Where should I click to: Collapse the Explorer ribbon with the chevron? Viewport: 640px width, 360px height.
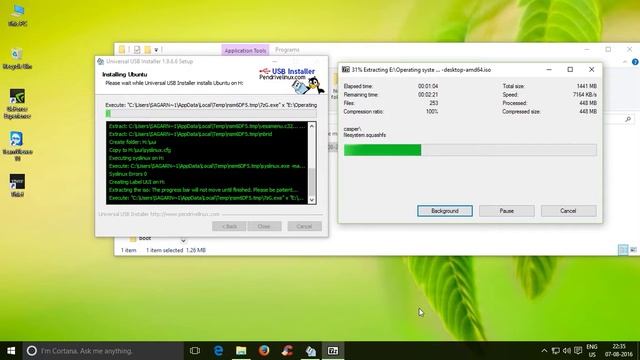coord(625,62)
